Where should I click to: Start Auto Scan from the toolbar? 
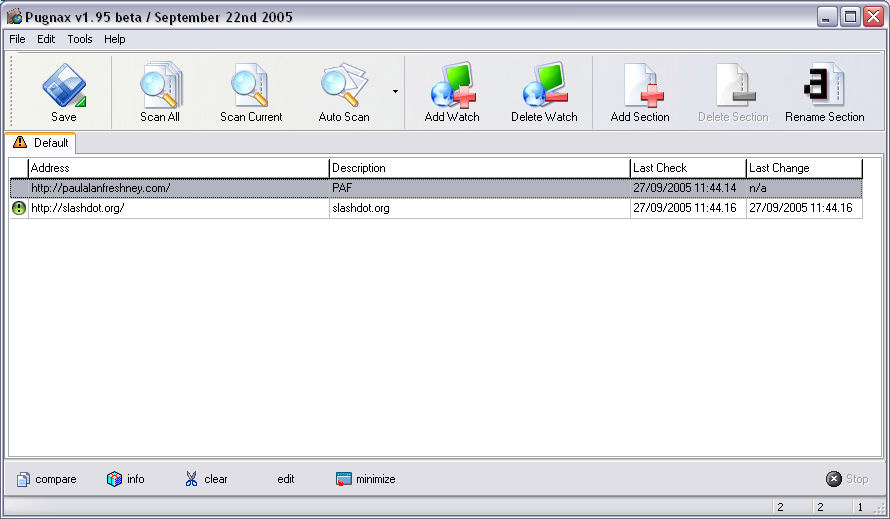(344, 93)
